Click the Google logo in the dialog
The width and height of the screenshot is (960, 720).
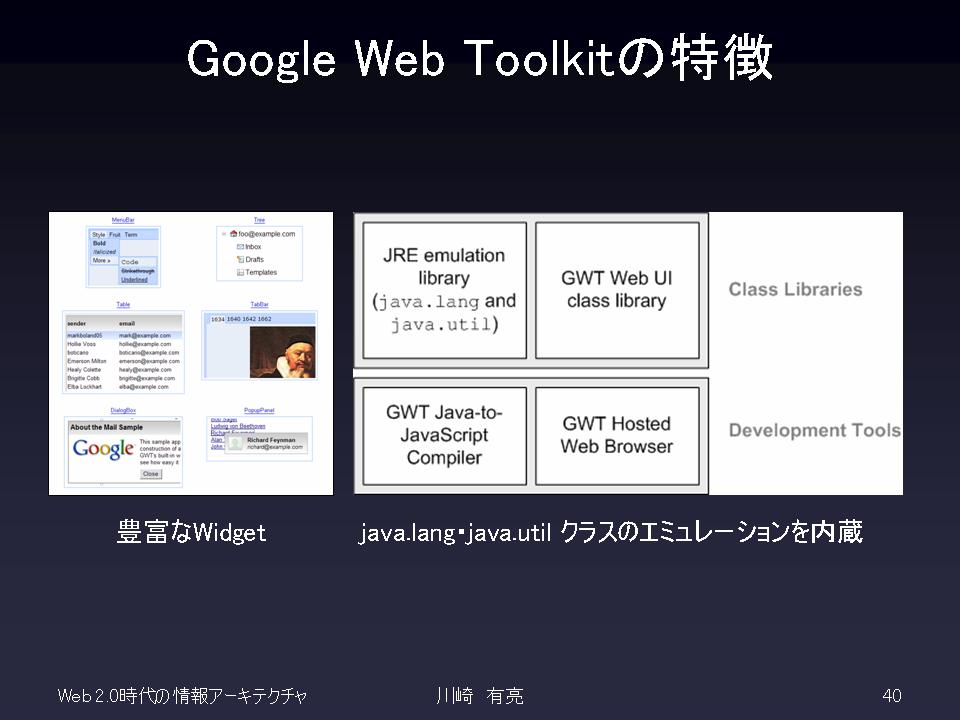click(x=103, y=449)
